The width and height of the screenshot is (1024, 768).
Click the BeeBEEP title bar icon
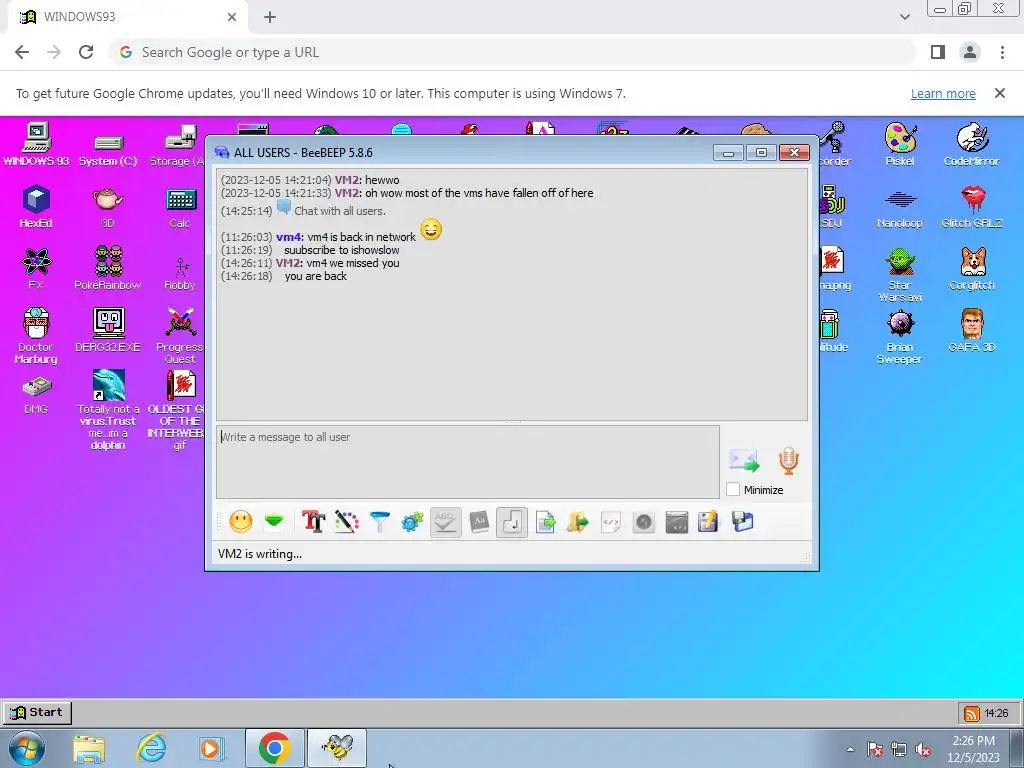[x=222, y=152]
